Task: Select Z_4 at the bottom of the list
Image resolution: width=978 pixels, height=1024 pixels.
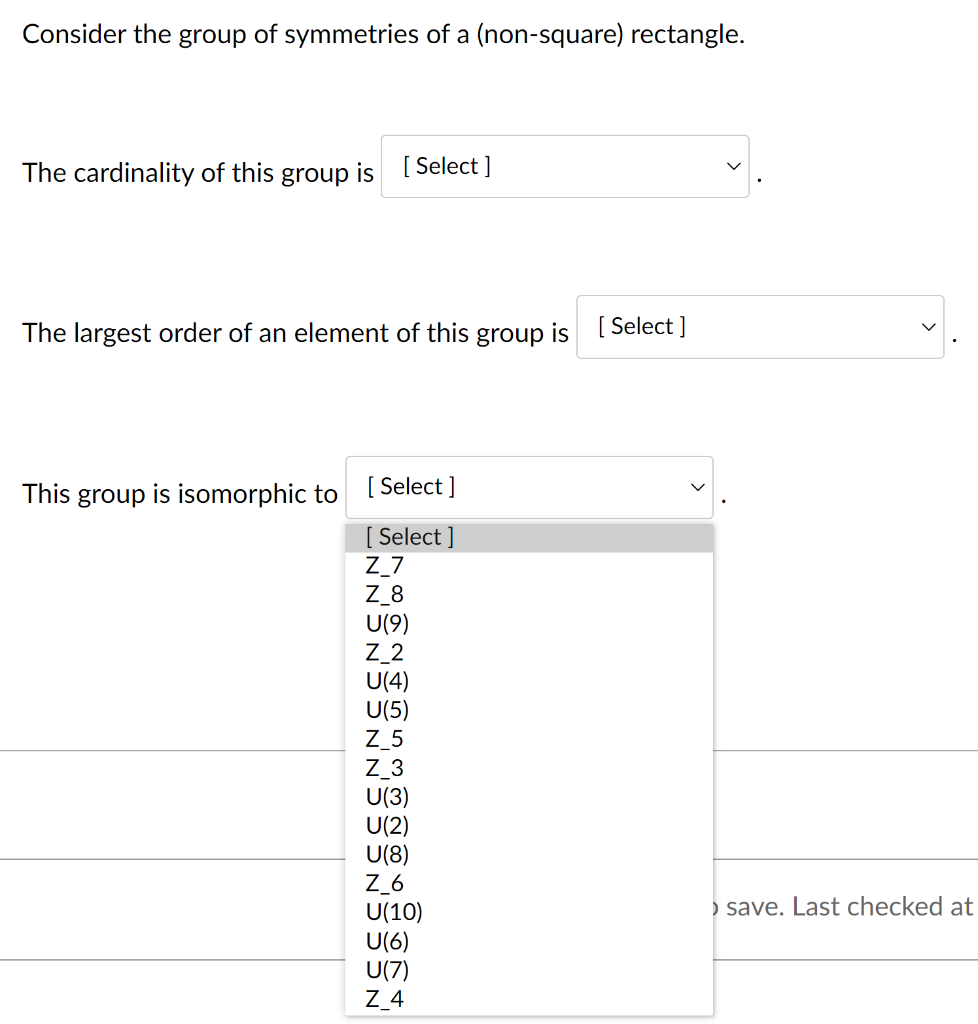Action: pos(385,998)
